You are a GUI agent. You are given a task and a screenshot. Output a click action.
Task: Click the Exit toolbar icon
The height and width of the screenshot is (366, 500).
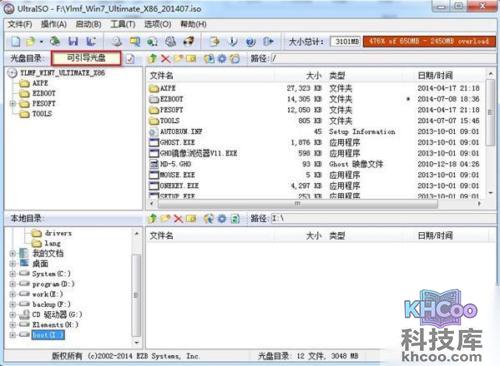[x=268, y=42]
